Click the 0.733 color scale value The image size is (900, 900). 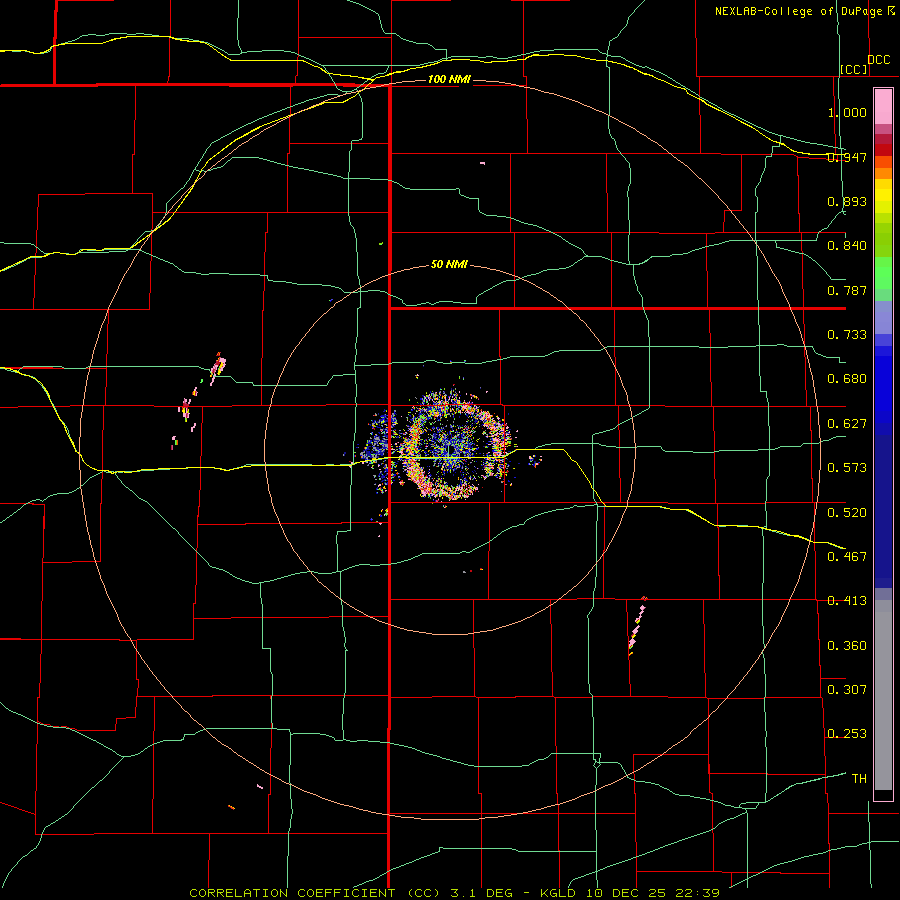[847, 335]
